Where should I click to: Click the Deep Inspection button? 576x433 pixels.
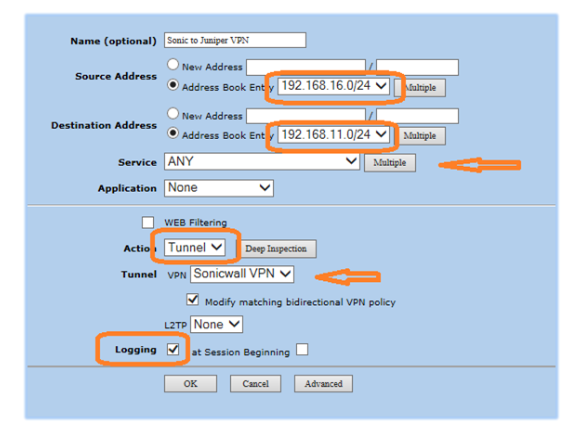tap(278, 249)
